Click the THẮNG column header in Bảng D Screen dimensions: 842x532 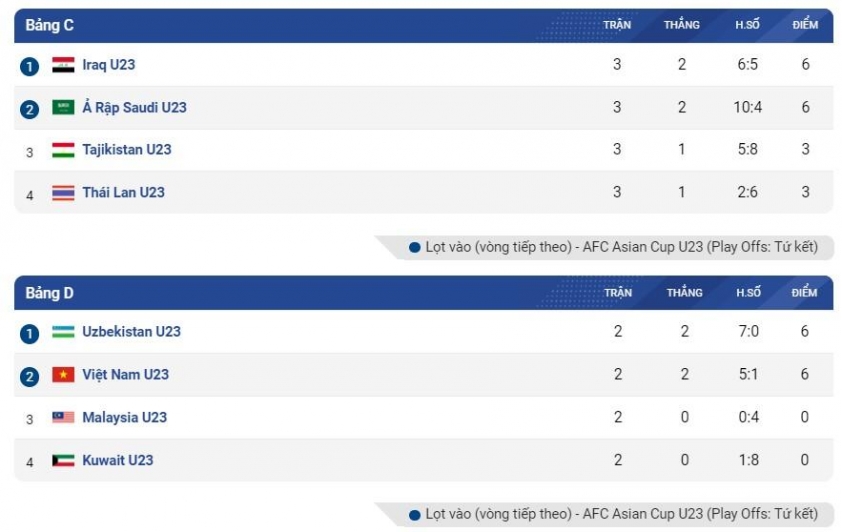pos(685,293)
